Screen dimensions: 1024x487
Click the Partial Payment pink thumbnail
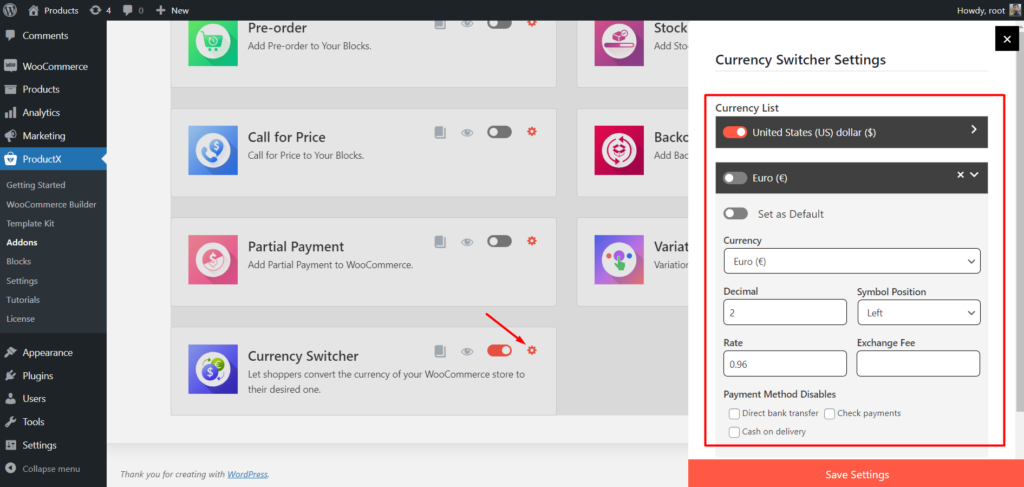[x=213, y=260]
